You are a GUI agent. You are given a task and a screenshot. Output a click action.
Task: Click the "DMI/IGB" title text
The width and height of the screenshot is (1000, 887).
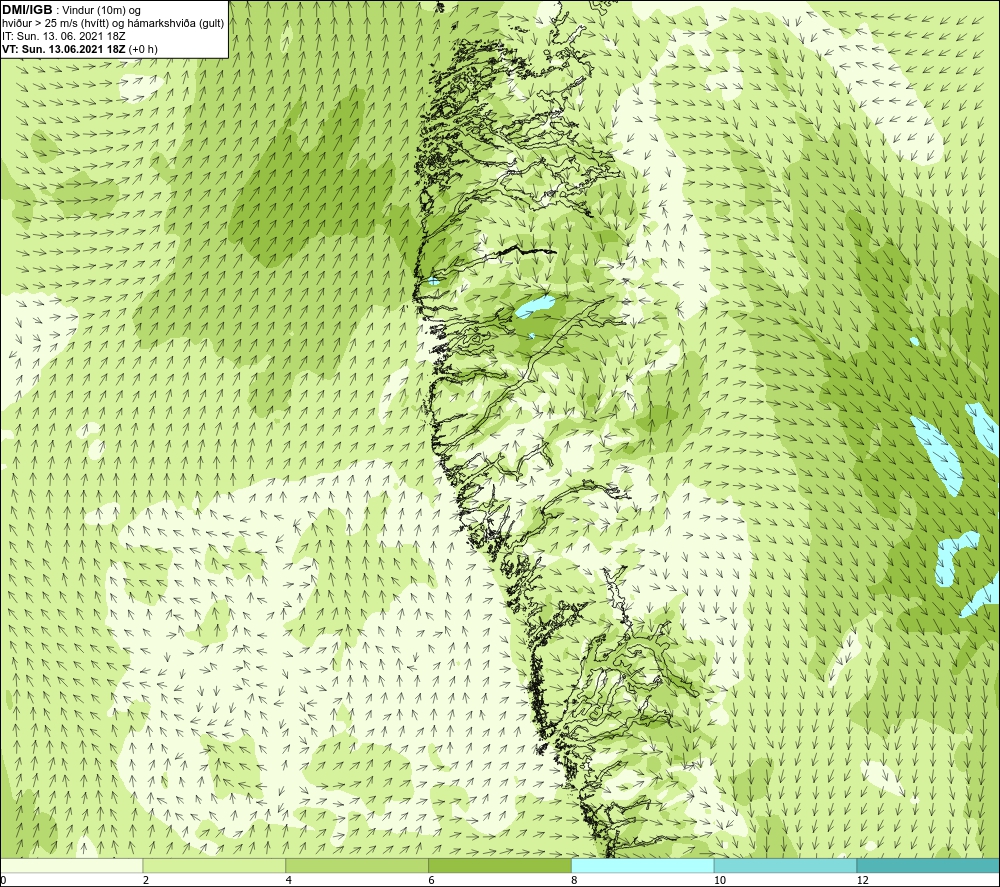(27, 10)
